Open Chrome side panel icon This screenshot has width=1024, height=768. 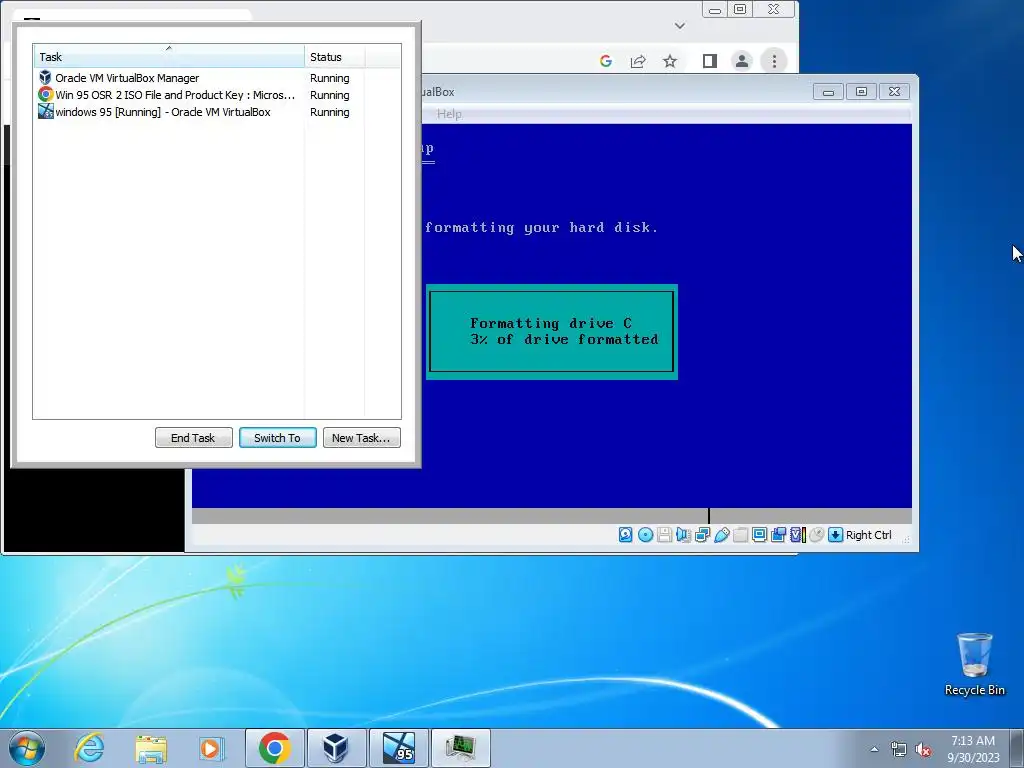point(709,61)
